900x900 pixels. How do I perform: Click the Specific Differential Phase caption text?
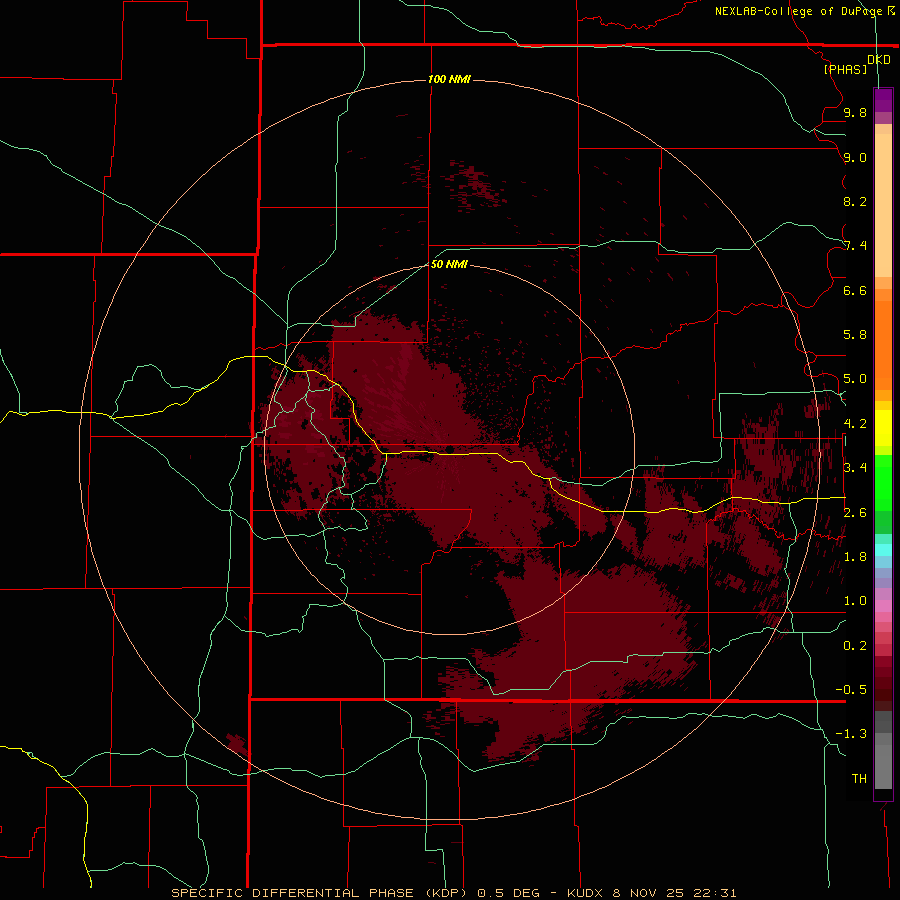pos(453,893)
